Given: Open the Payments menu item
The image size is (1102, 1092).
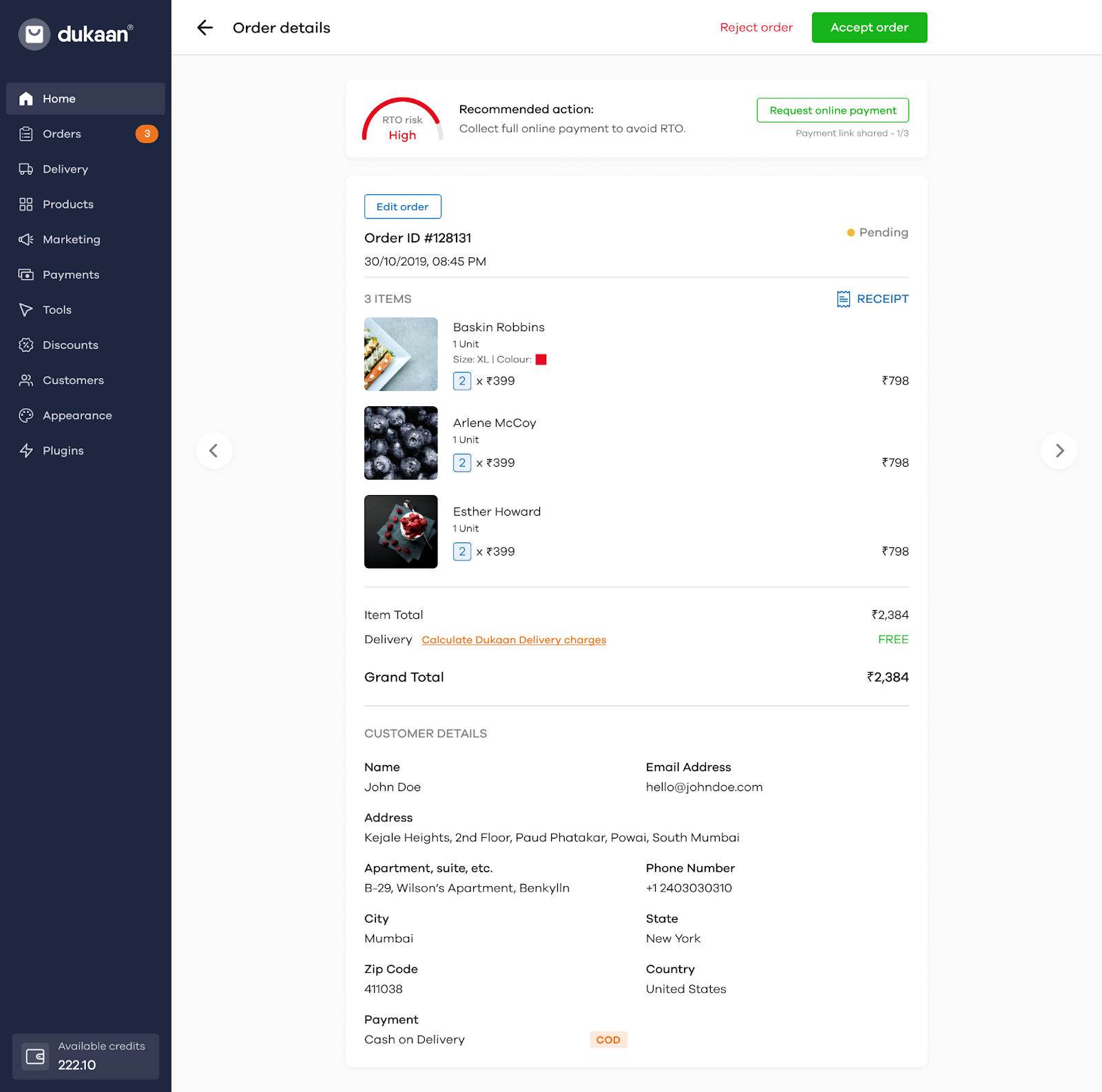Looking at the screenshot, I should (x=85, y=274).
